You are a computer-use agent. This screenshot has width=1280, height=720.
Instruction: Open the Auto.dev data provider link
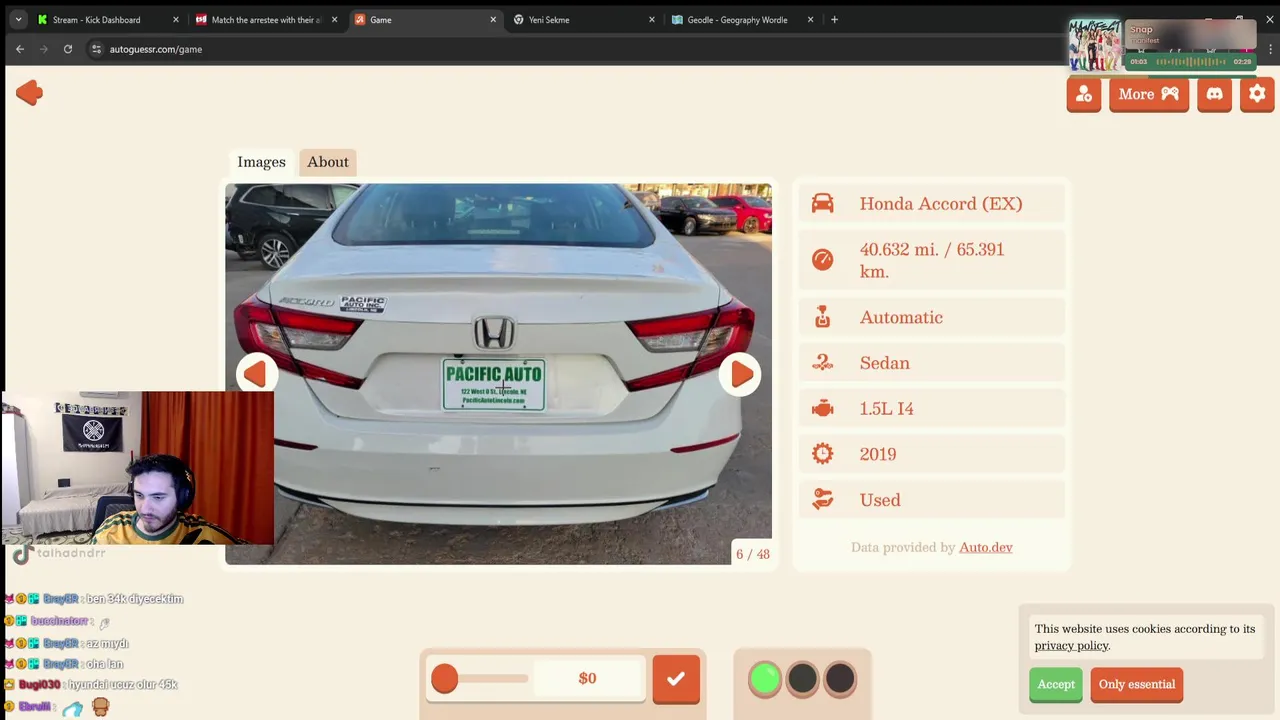986,547
